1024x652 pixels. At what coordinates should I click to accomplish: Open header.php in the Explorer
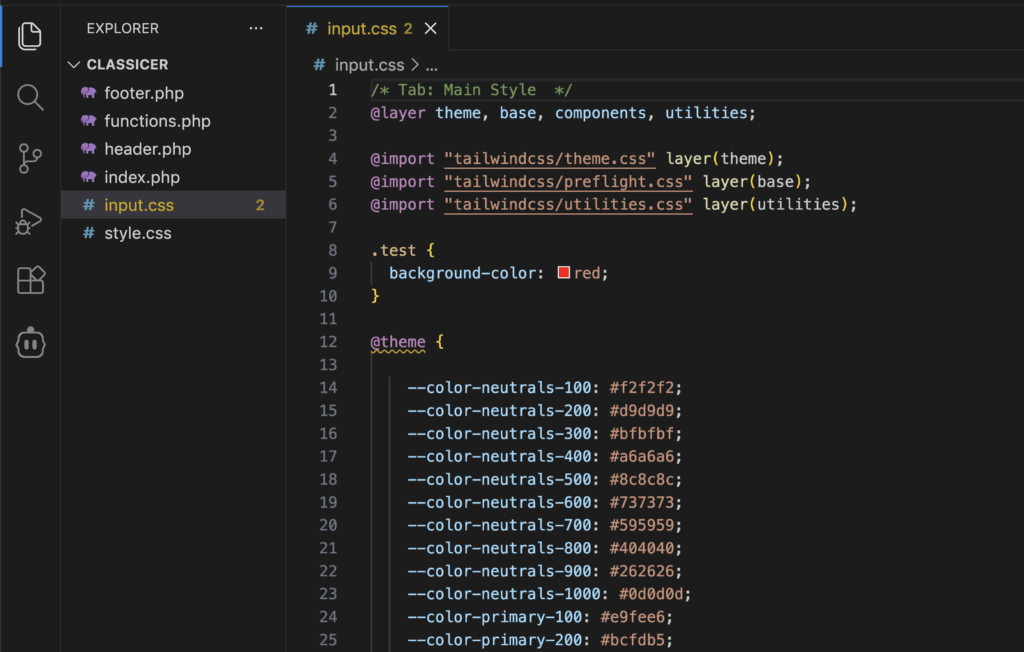click(x=147, y=149)
